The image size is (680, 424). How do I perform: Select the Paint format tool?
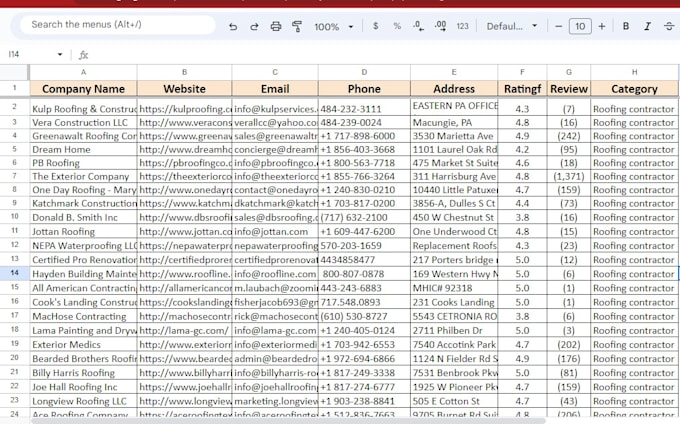tap(297, 26)
